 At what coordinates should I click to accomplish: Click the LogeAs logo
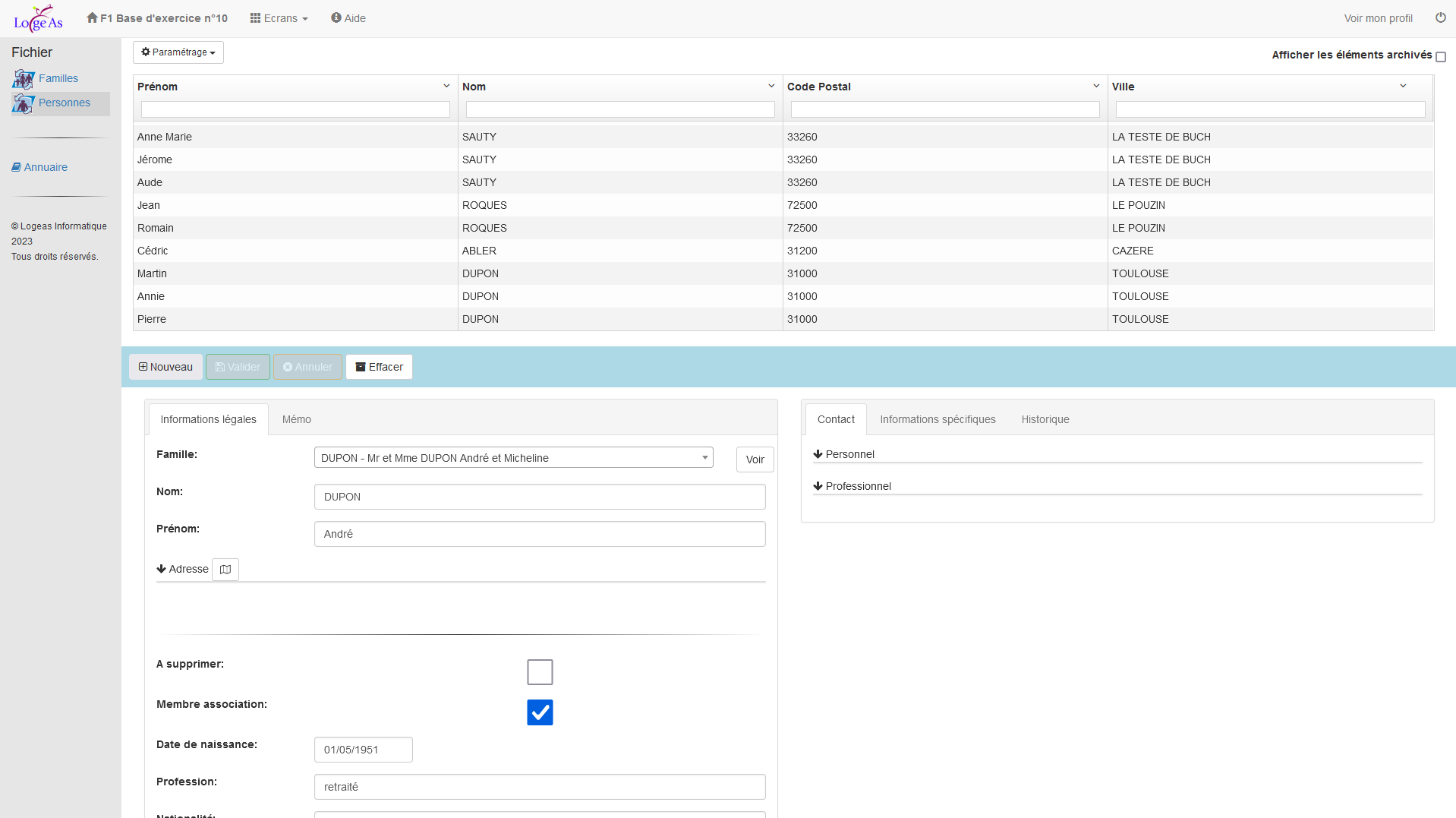pos(38,18)
